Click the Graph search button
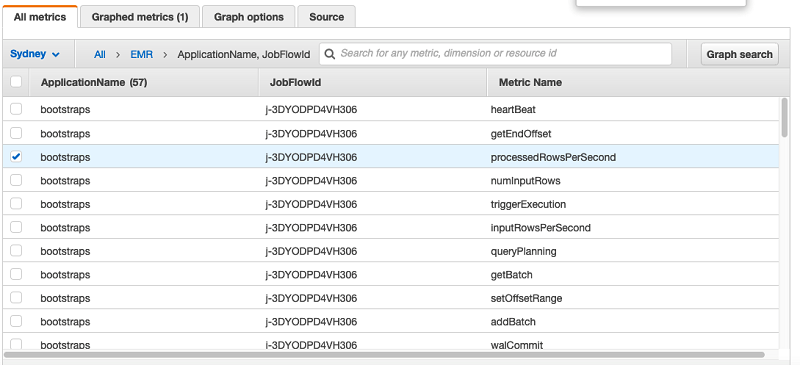The height and width of the screenshot is (365, 800). [739, 54]
